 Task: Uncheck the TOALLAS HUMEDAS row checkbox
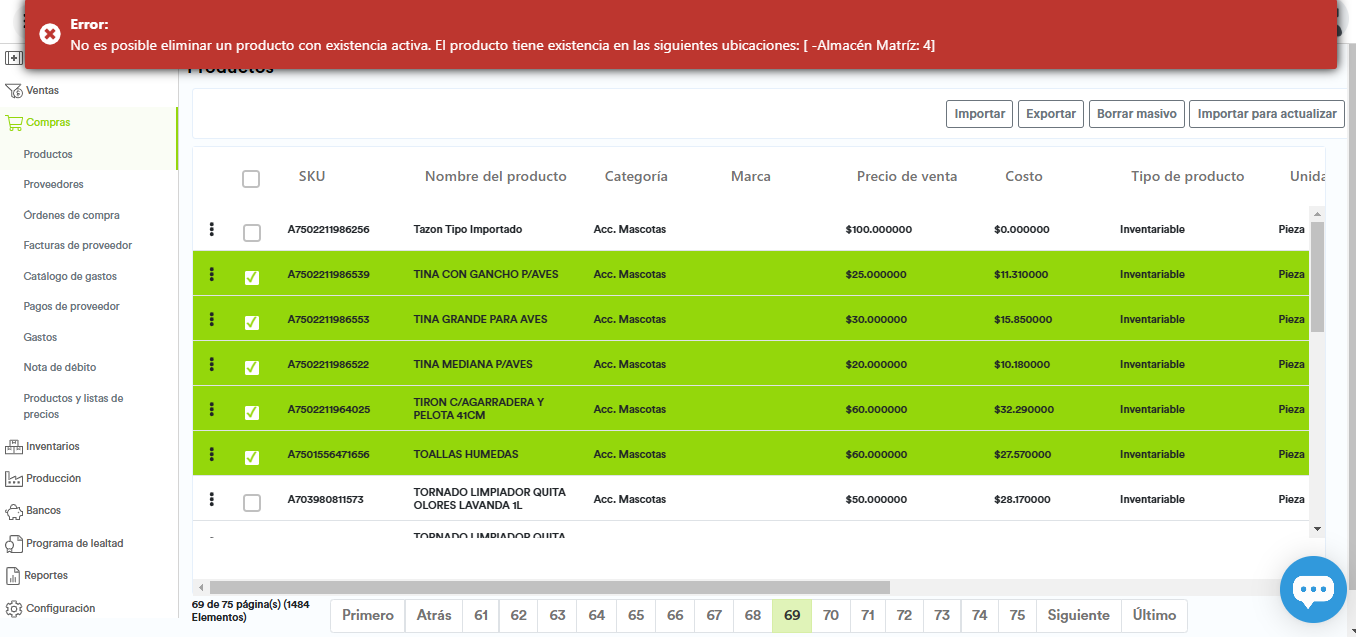click(x=252, y=458)
